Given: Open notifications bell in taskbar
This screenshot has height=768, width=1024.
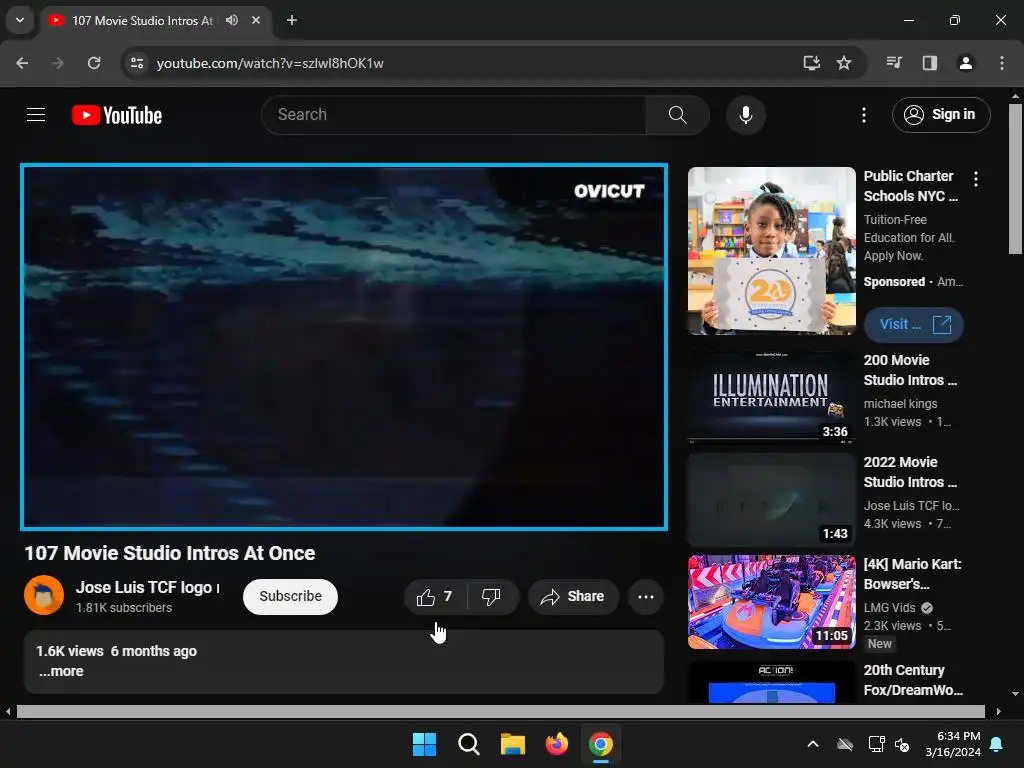Looking at the screenshot, I should point(996,744).
